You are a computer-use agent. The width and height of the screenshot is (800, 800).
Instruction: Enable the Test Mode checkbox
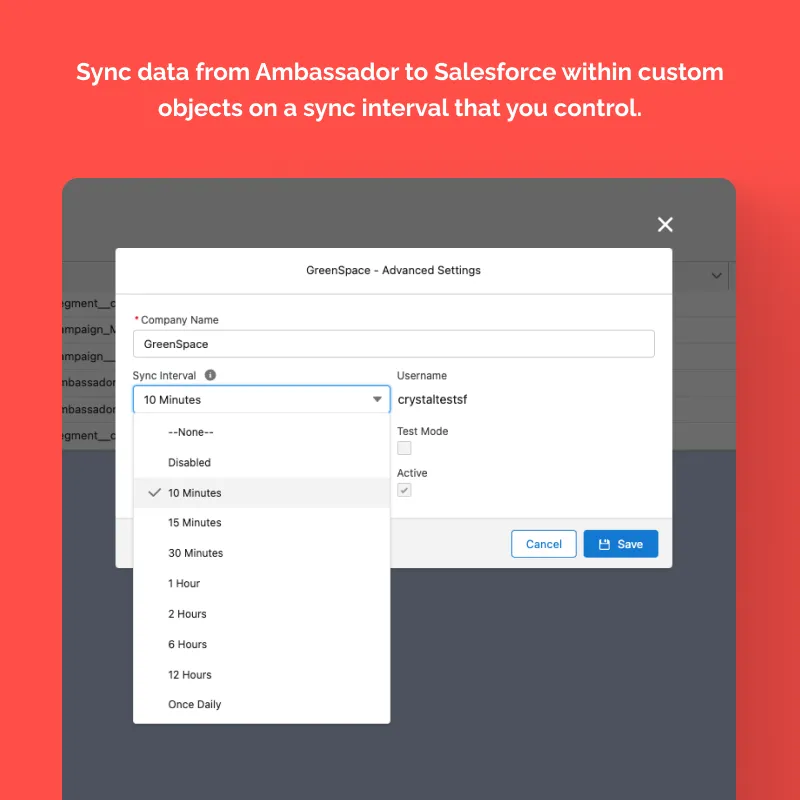pos(404,448)
